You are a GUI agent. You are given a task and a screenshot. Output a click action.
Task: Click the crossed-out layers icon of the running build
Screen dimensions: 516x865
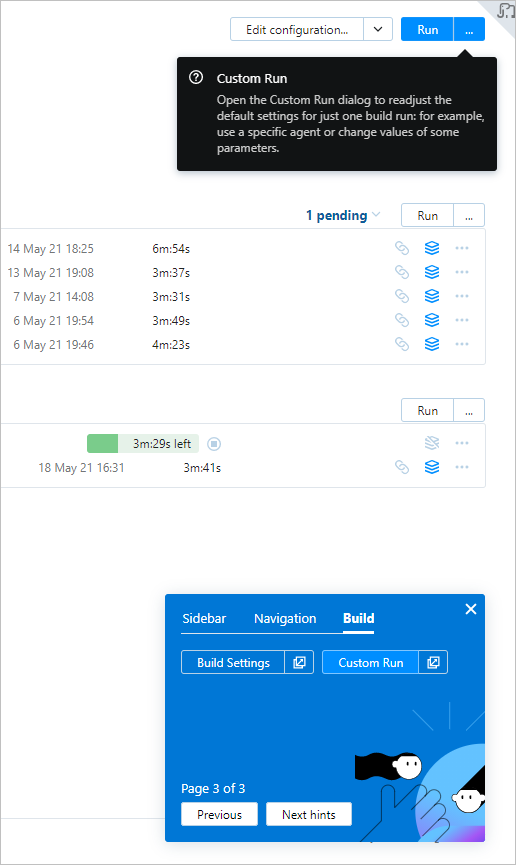click(432, 443)
